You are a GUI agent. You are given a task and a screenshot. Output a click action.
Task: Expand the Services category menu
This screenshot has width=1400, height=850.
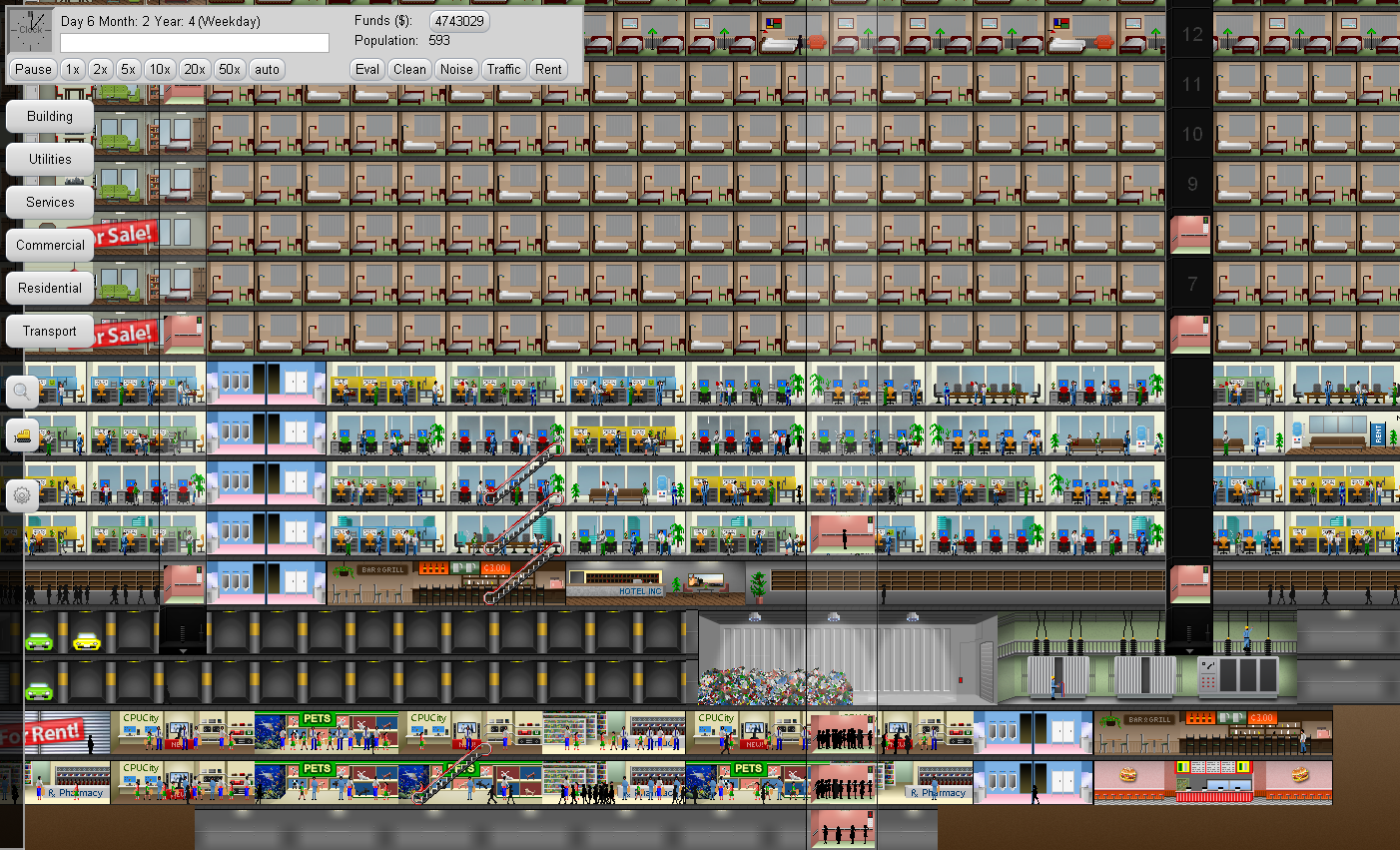click(x=50, y=203)
